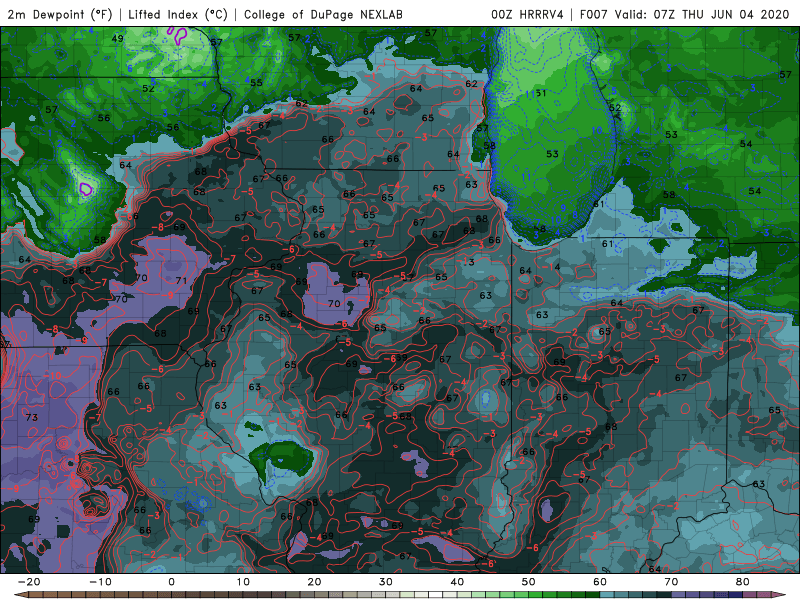The image size is (800, 600).
Task: Click the "Lifted Index (°C)" title text
Action: tap(178, 14)
